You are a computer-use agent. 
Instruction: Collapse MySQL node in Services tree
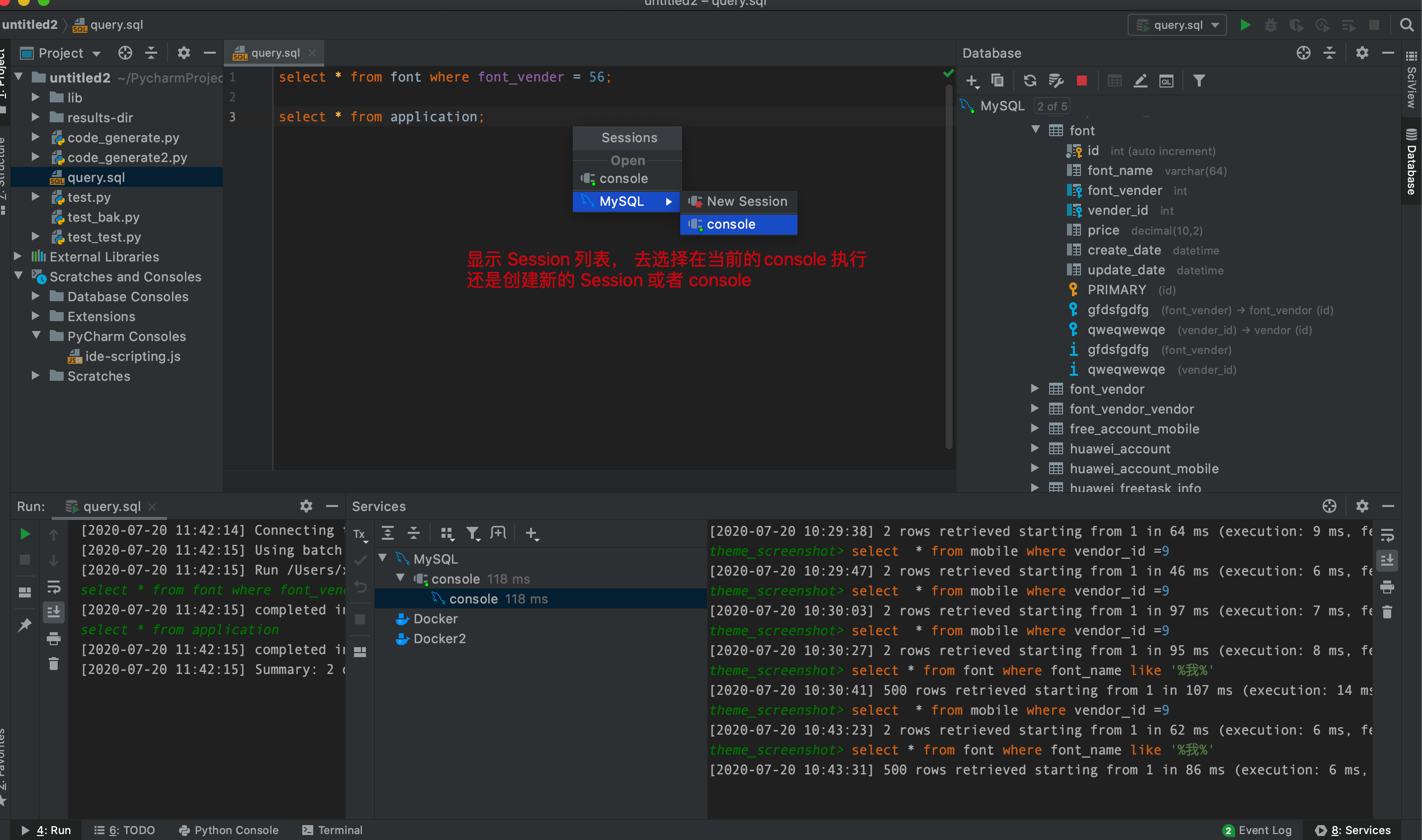[x=383, y=559]
